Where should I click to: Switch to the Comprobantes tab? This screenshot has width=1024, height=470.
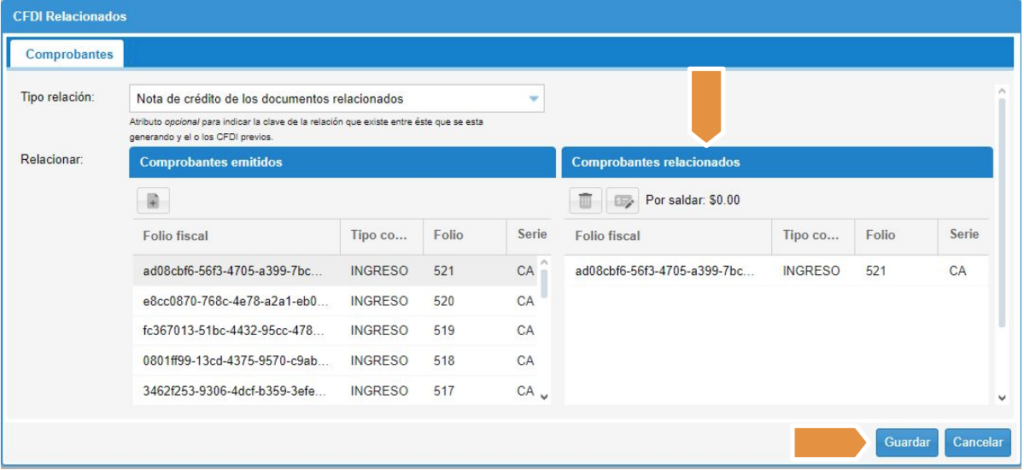(x=69, y=54)
